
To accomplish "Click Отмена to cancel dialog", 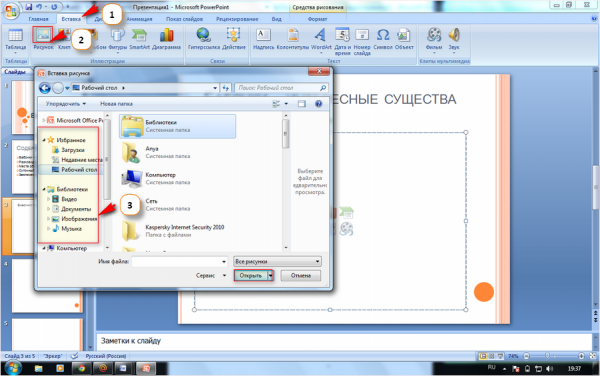I will 301,276.
